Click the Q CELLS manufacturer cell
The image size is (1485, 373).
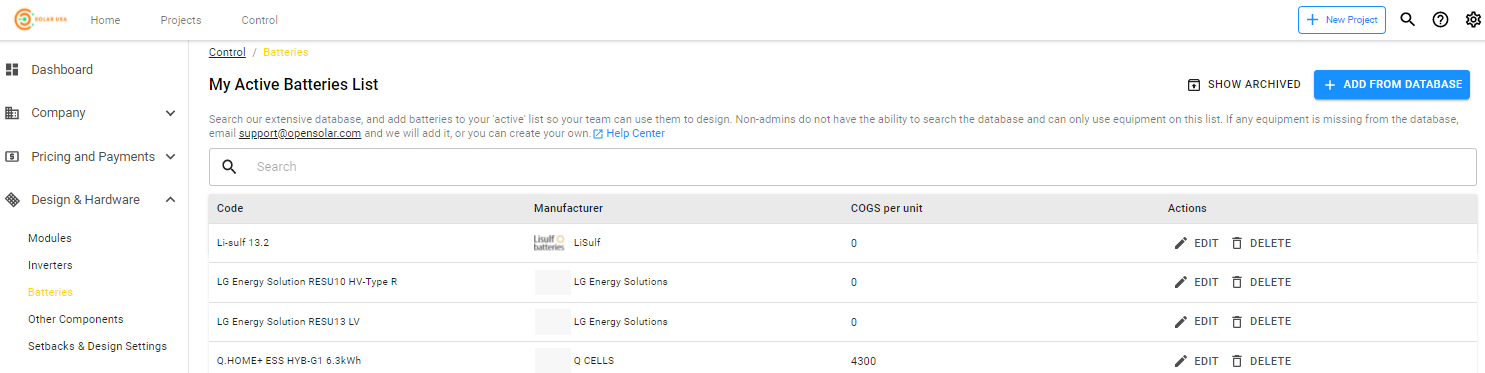tap(593, 361)
